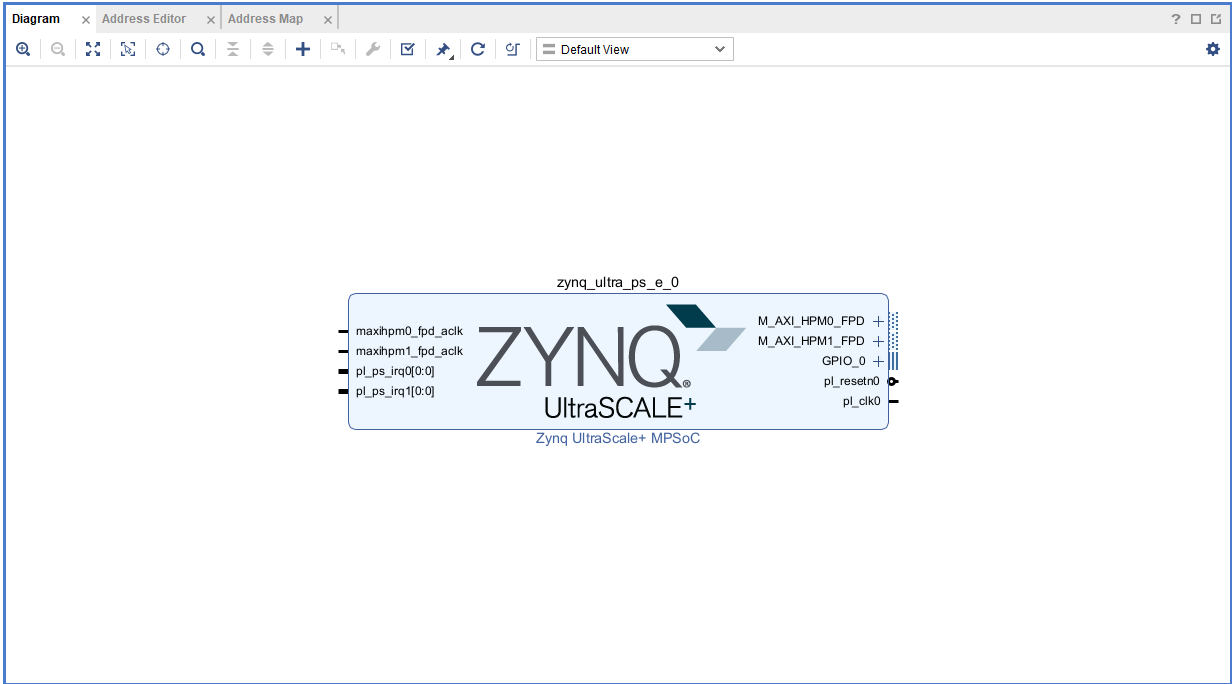Toggle the pin blocks toolbar icon
This screenshot has height=684, width=1232.
(x=443, y=49)
